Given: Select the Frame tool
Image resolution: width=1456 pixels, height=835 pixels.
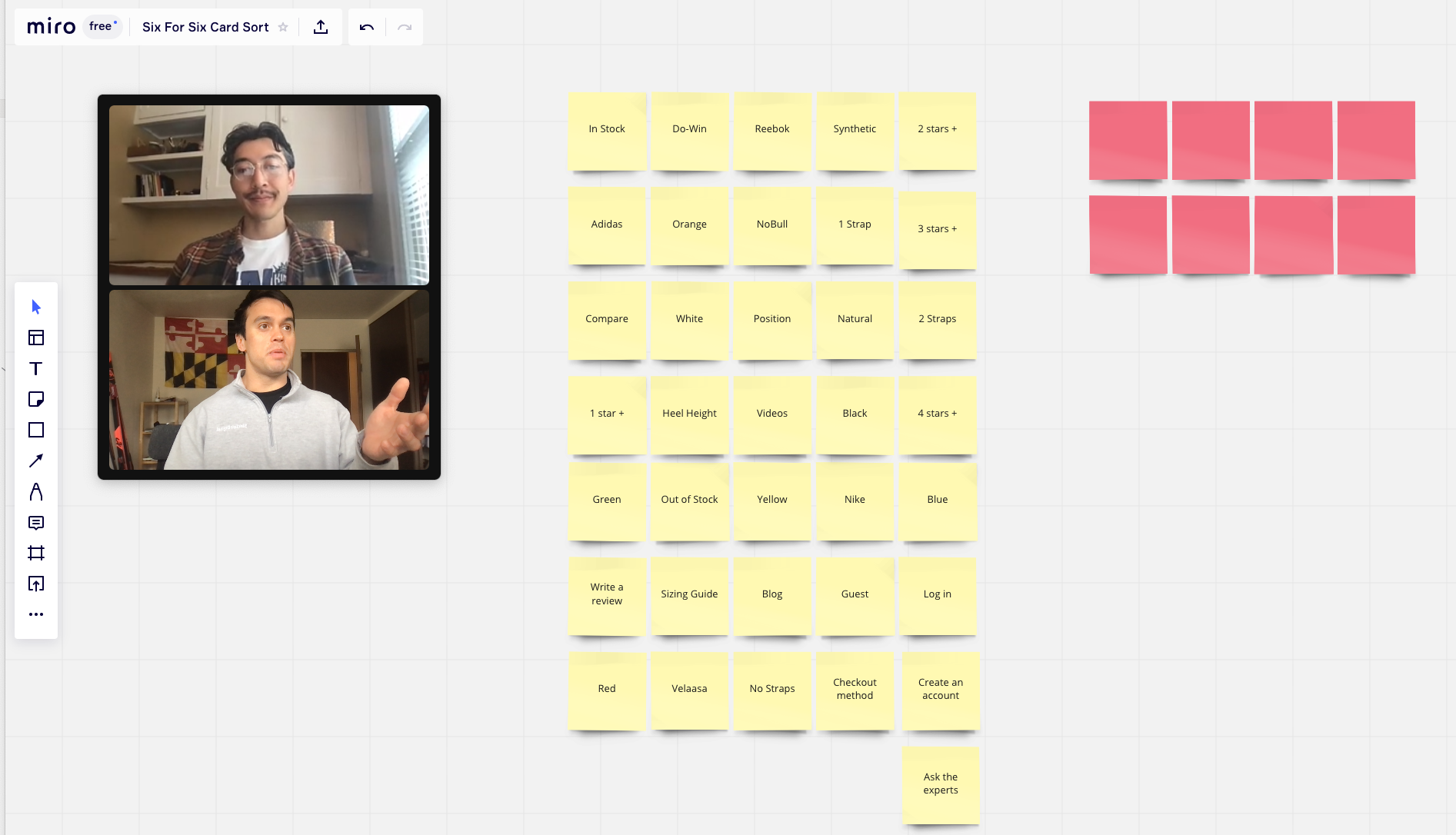Looking at the screenshot, I should tap(36, 553).
